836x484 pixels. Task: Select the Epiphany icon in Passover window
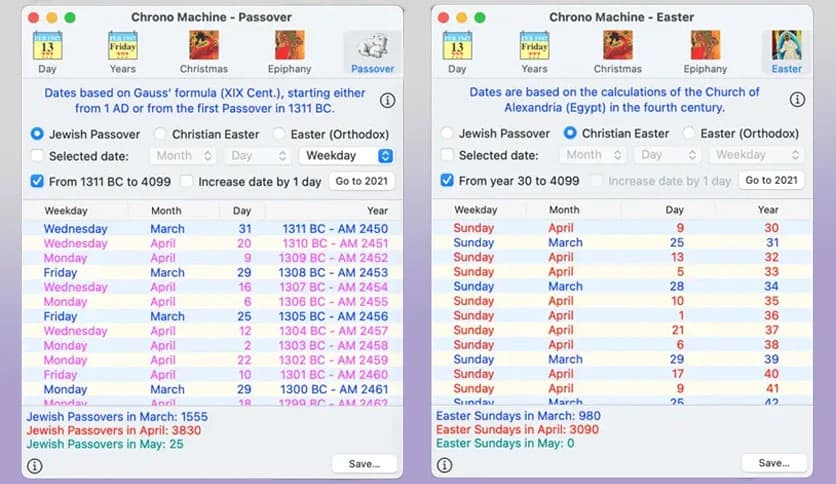(290, 47)
